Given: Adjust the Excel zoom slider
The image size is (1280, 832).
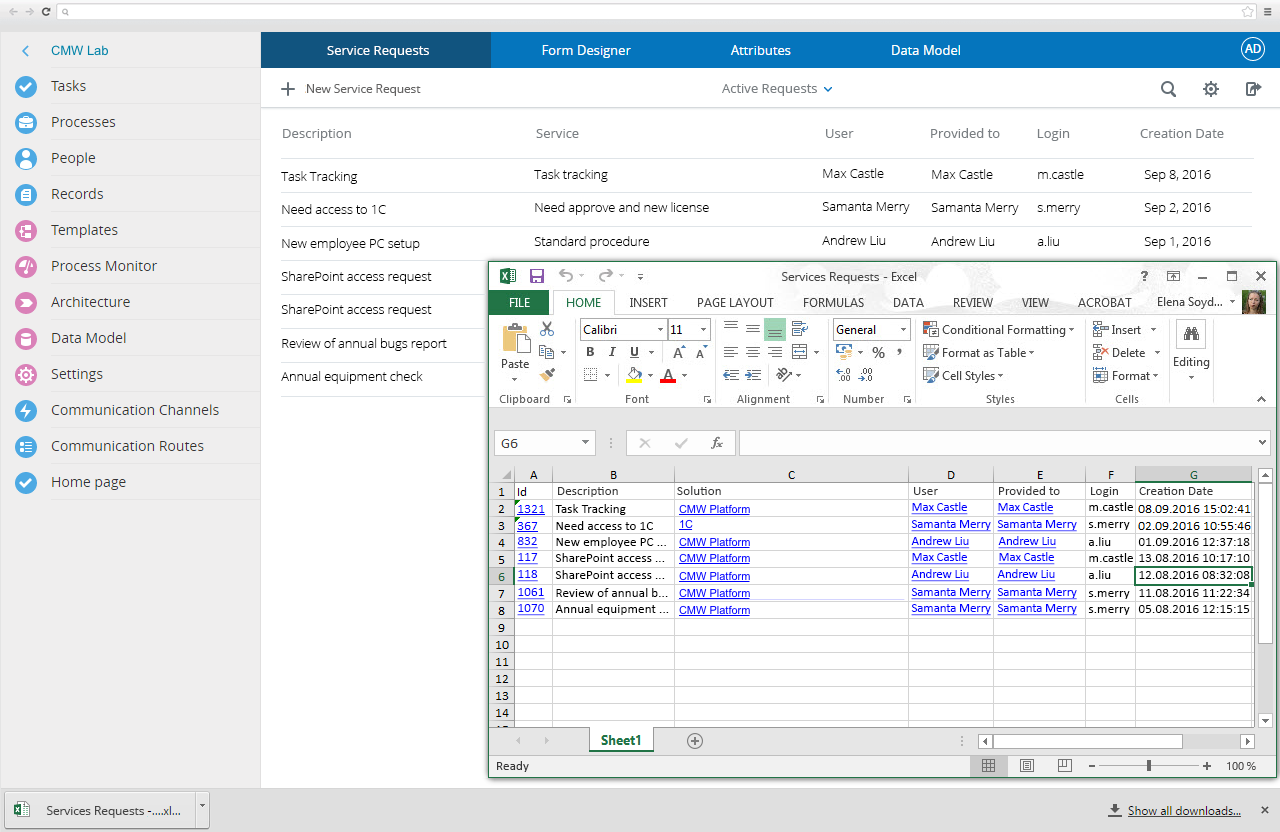Looking at the screenshot, I should pos(1148,766).
